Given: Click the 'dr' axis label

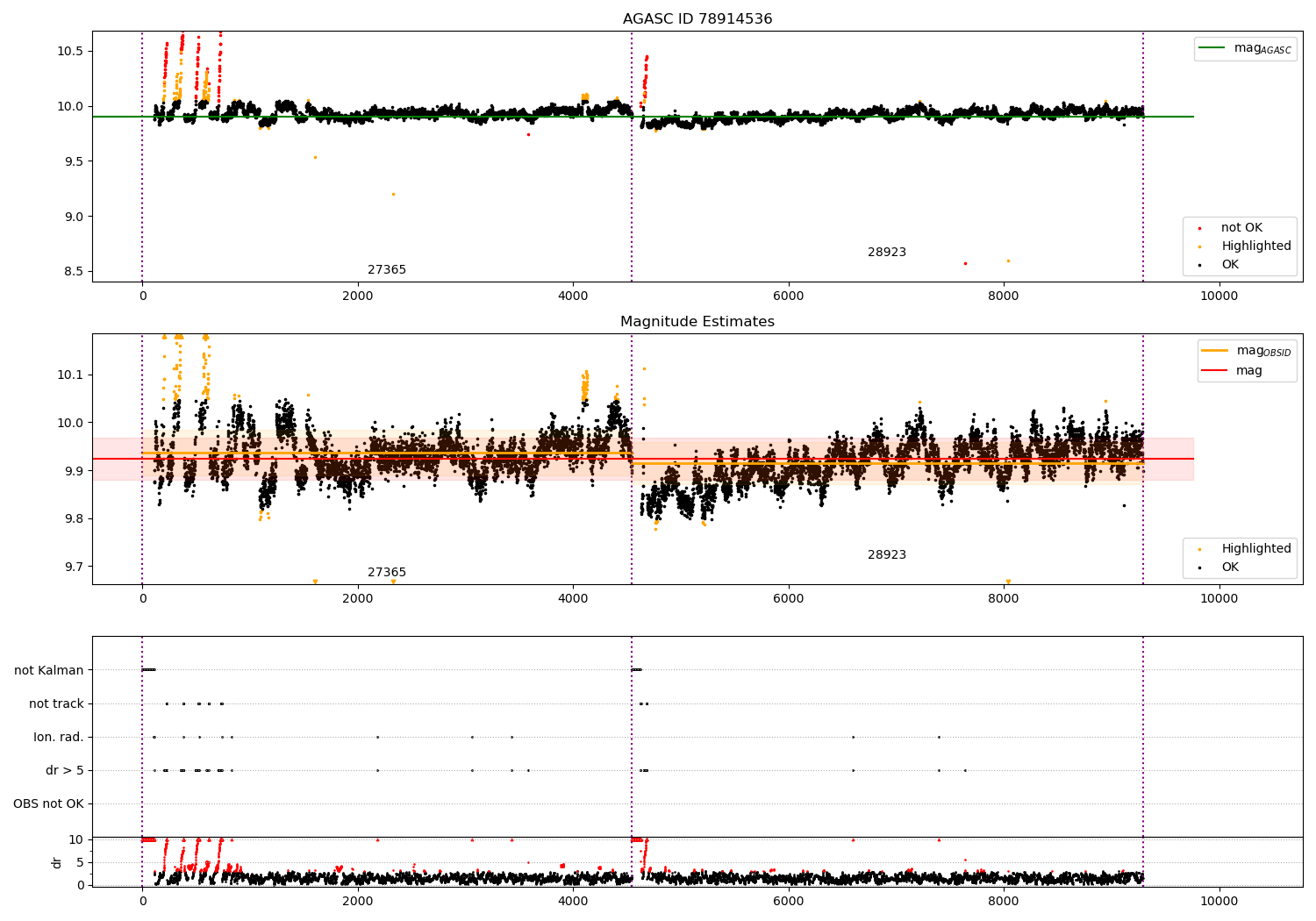Looking at the screenshot, I should click(x=57, y=862).
